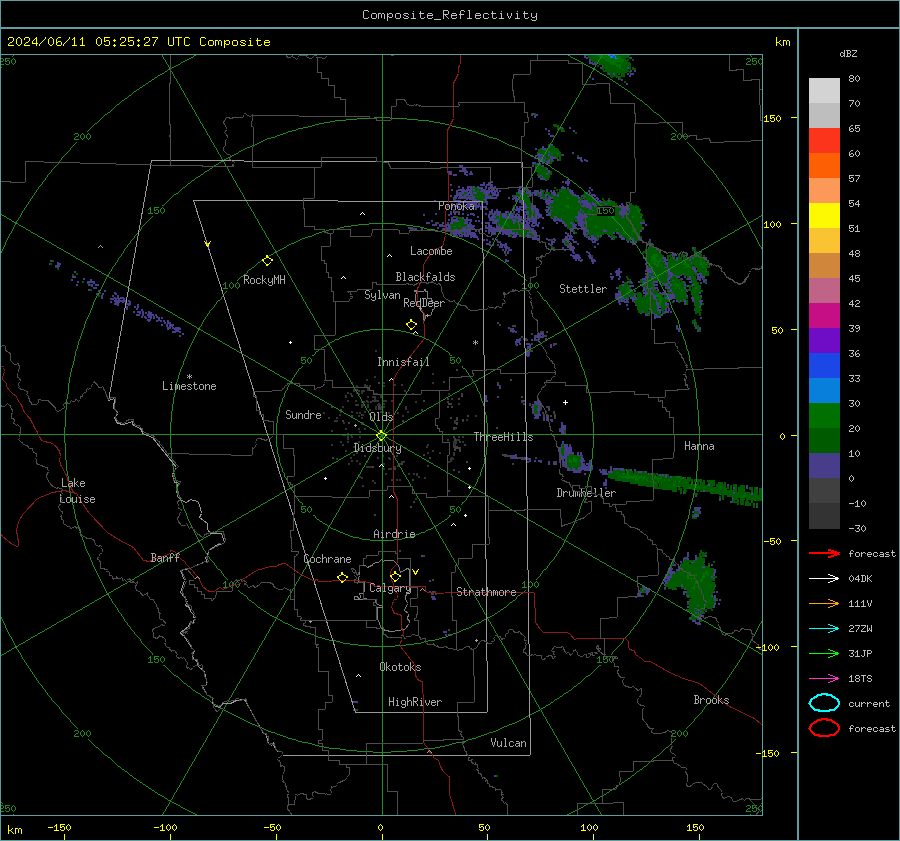Image resolution: width=900 pixels, height=841 pixels.
Task: Click the red forecast arrow in legend
Action: click(824, 553)
